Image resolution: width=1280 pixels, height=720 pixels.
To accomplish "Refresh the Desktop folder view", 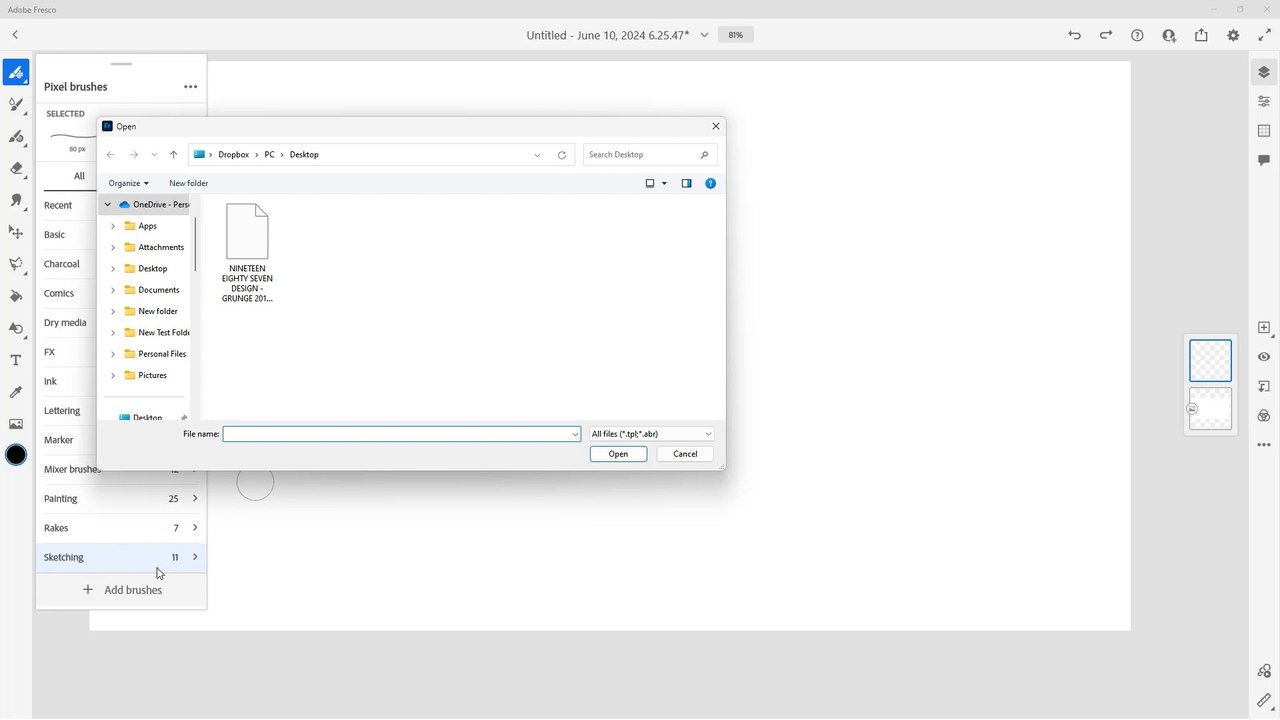I will tap(562, 155).
